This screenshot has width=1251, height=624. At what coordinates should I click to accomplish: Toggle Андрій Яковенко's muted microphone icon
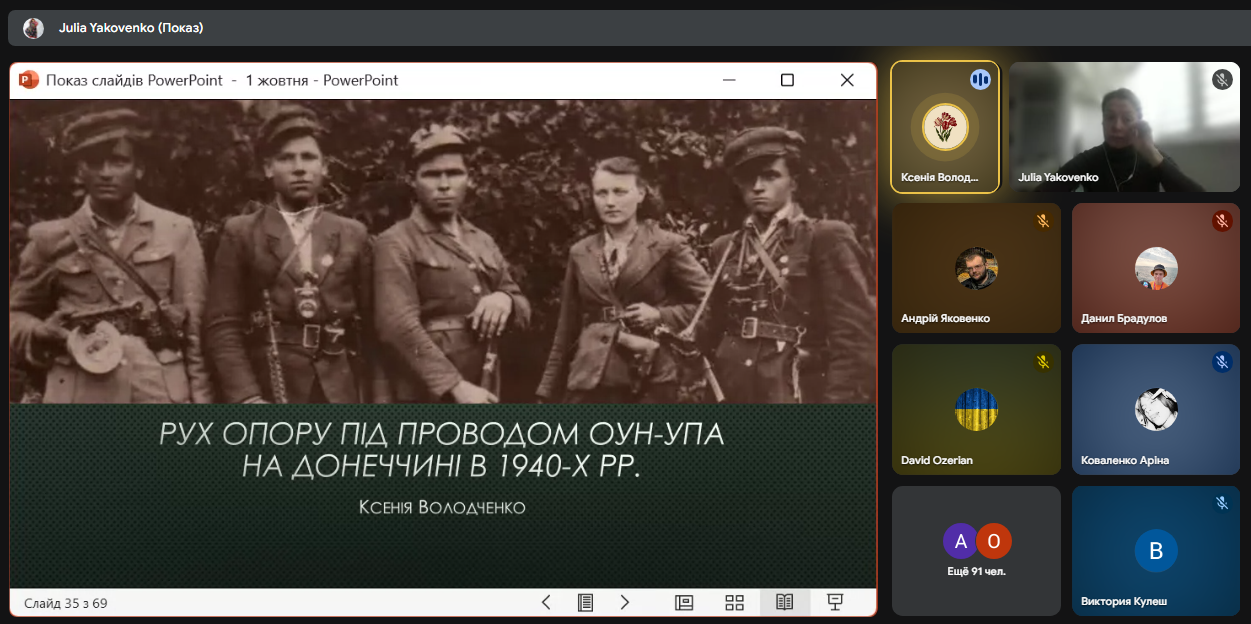1042,221
